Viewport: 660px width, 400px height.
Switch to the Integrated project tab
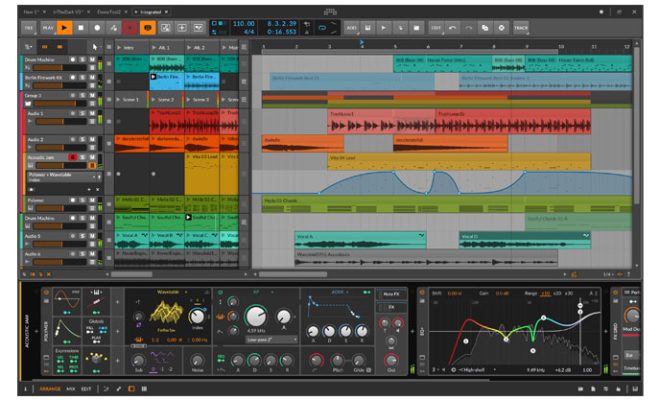pos(150,12)
